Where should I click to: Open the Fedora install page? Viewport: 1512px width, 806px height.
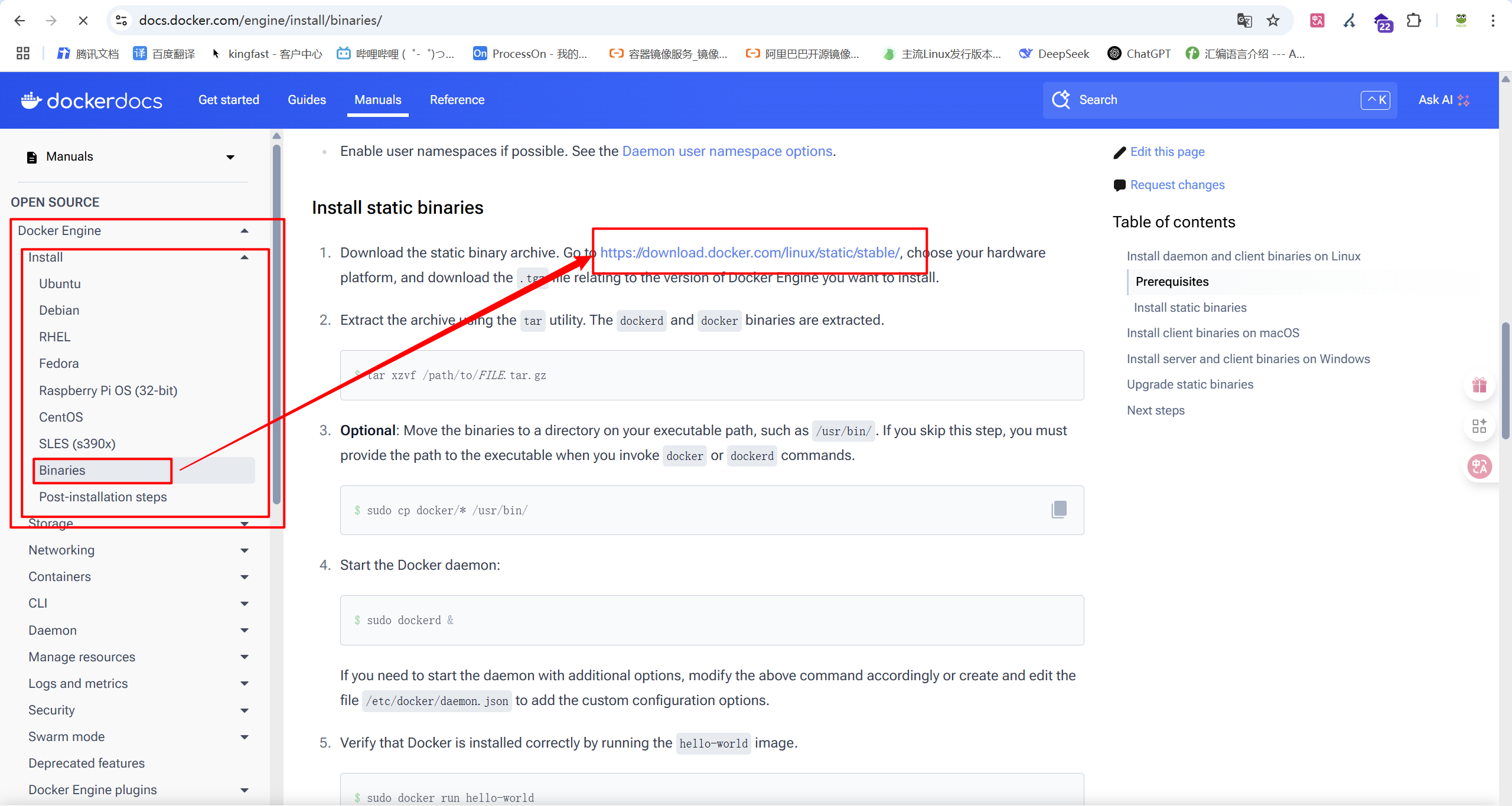point(58,363)
